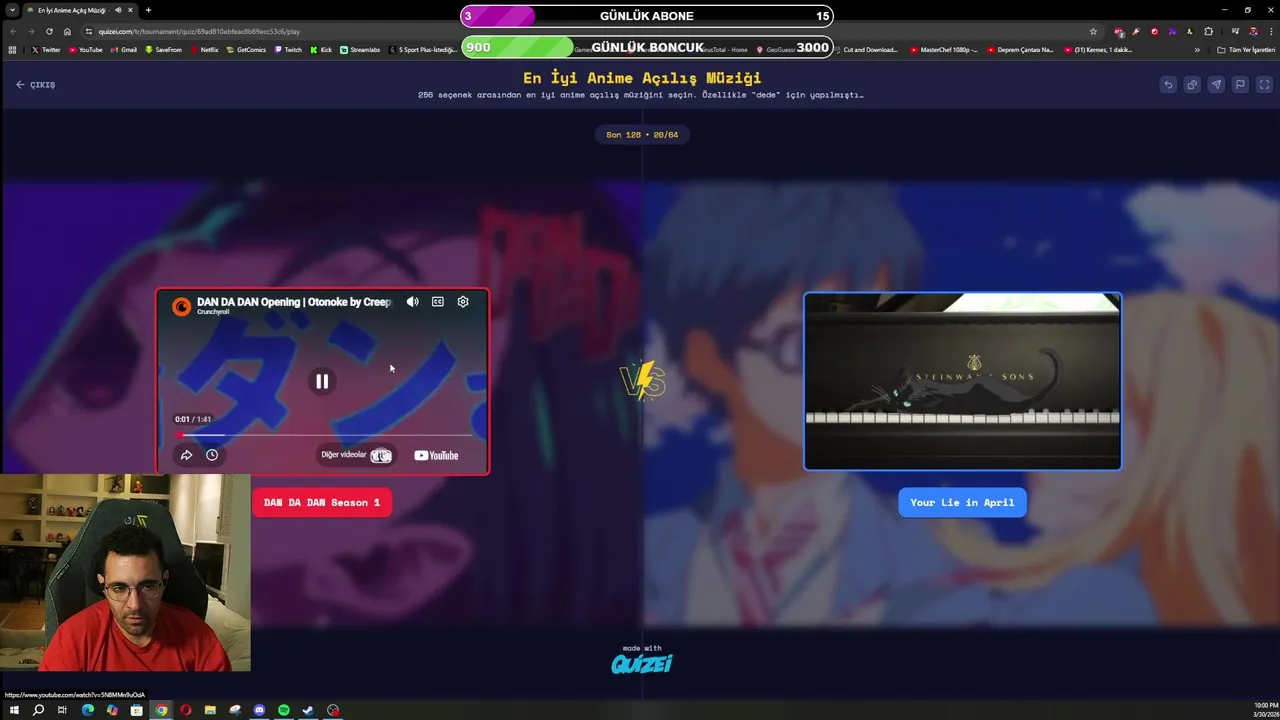The image size is (1280, 720).
Task: Click the watch later clock icon
Action: click(x=212, y=455)
